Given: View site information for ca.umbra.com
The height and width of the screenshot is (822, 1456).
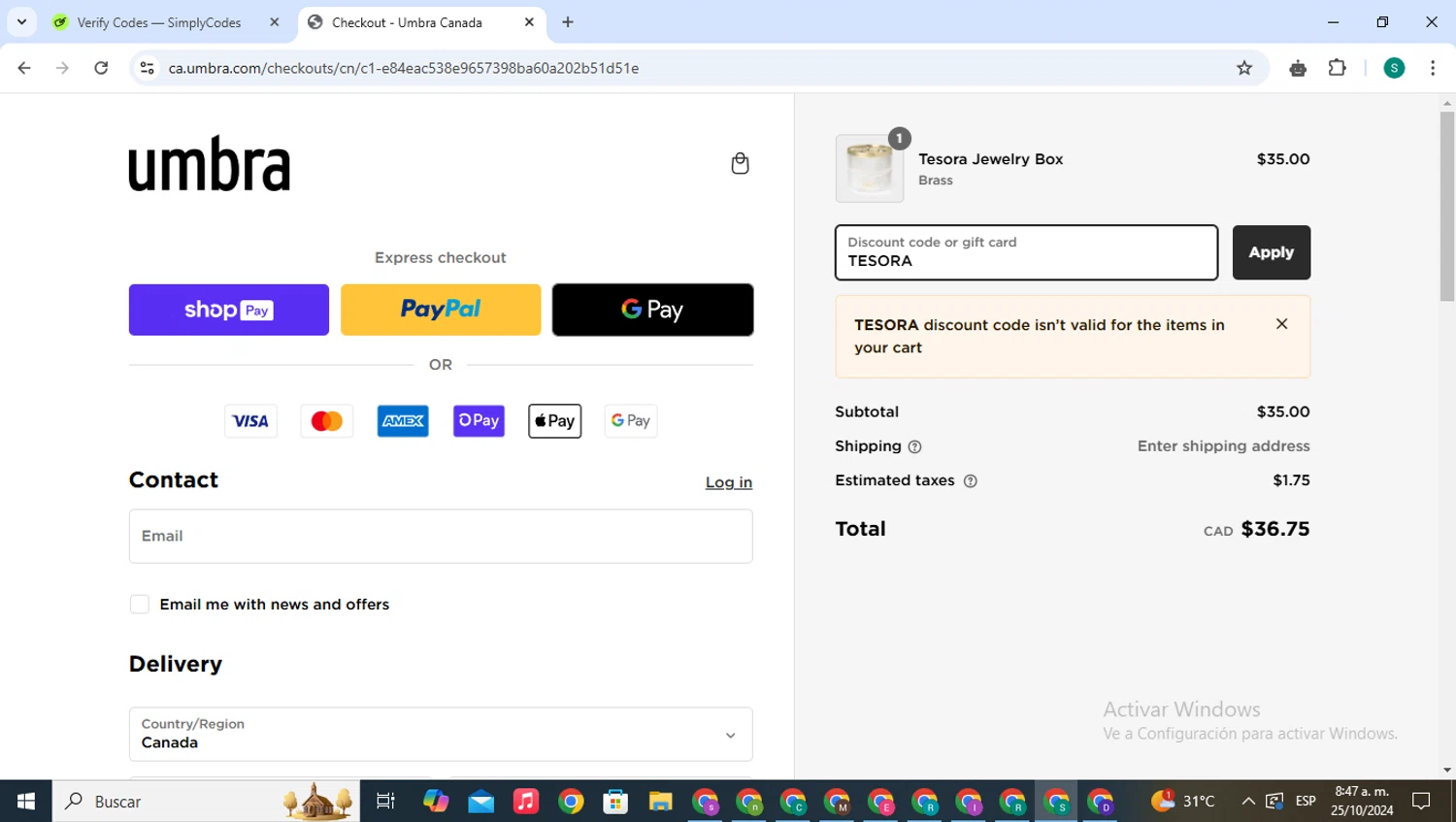Looking at the screenshot, I should (x=148, y=68).
